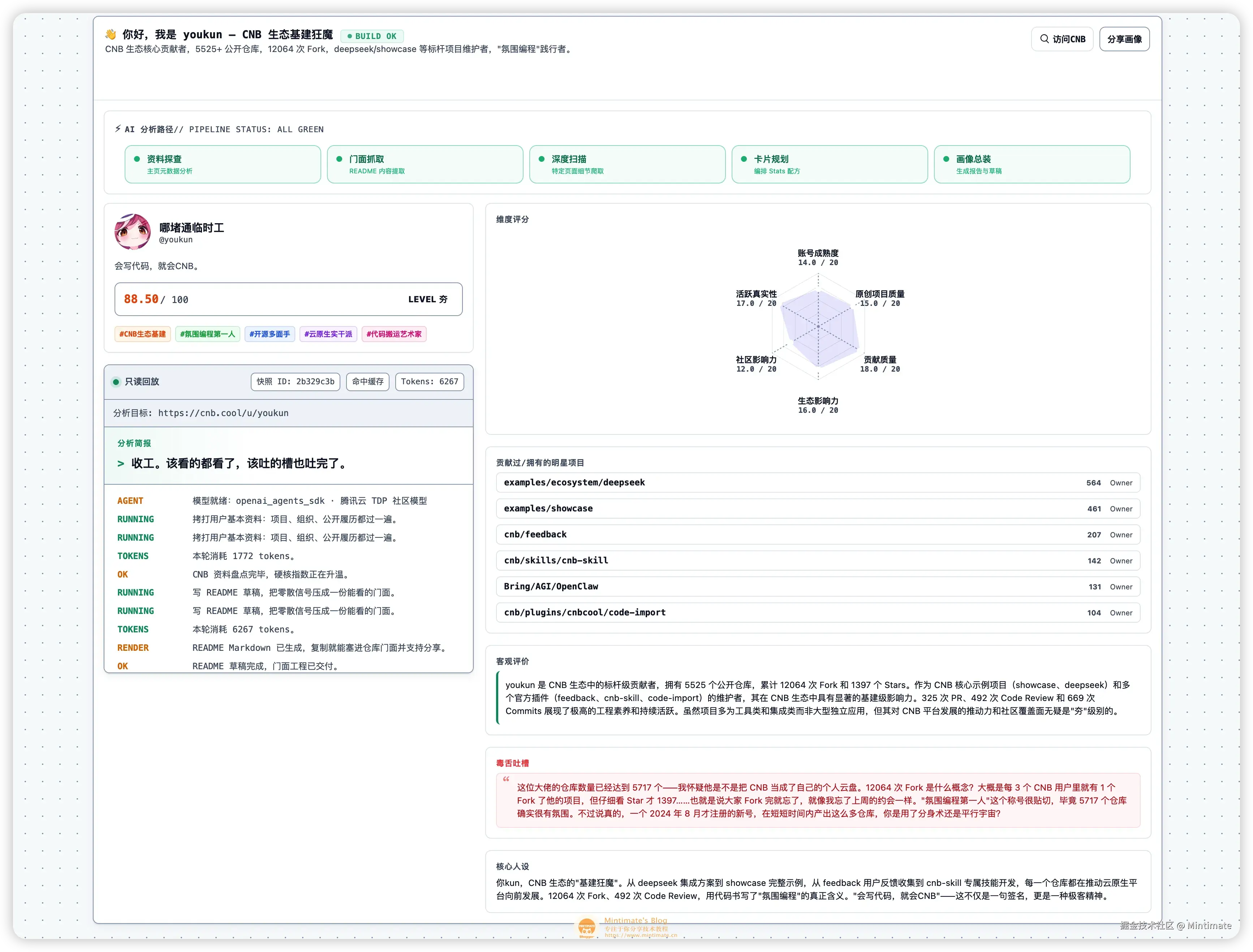
Task: Select the 卡片规划 pipeline step
Action: pyautogui.click(x=830, y=164)
